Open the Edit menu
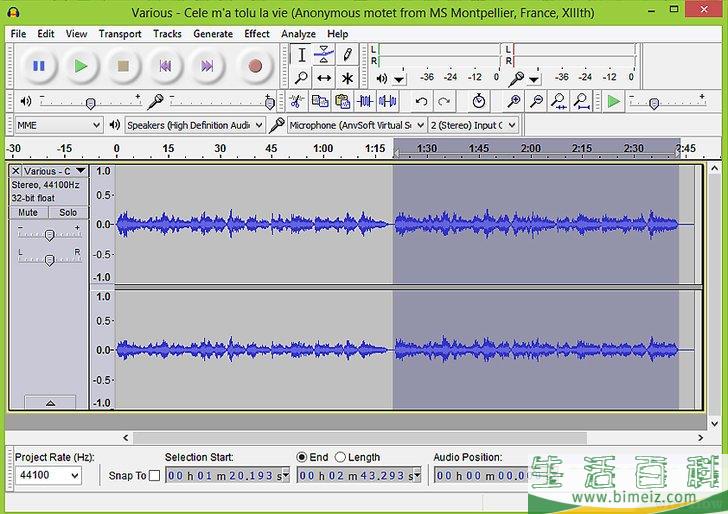Viewport: 728px width, 514px height. (x=46, y=34)
